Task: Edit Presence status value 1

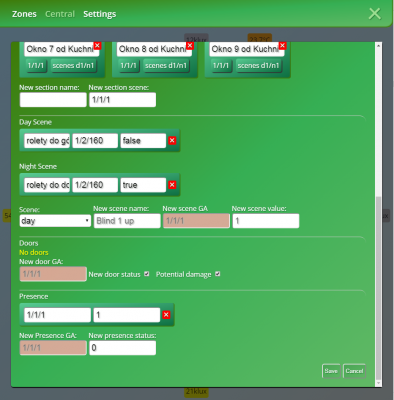Action: tap(127, 315)
